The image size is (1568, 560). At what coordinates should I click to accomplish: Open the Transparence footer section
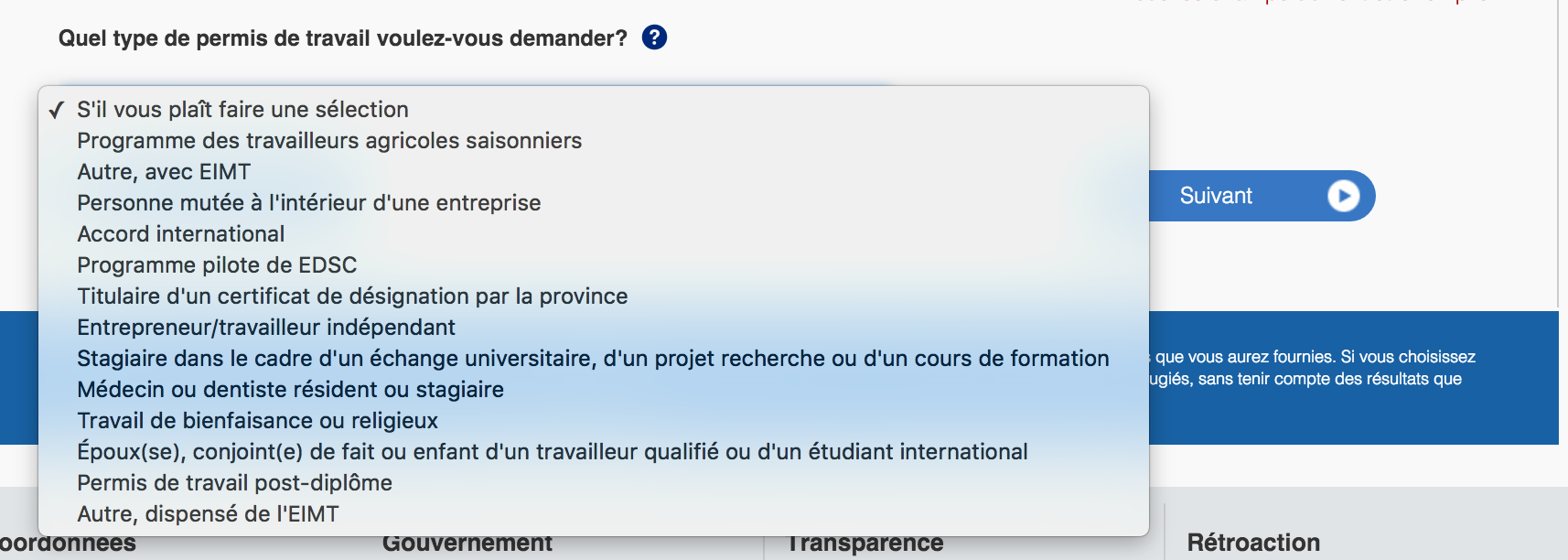865,545
